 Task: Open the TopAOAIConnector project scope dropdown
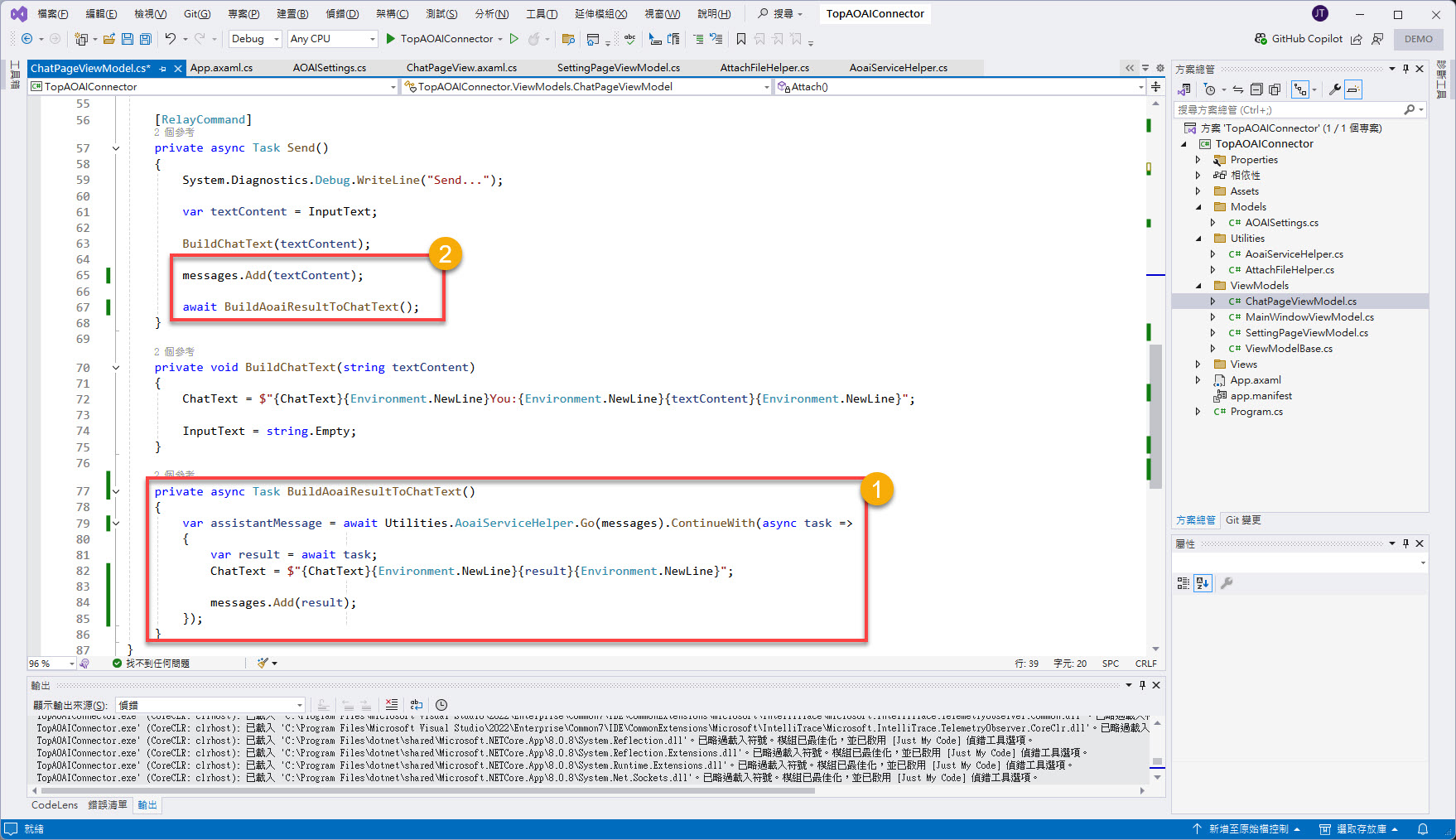pyautogui.click(x=213, y=87)
